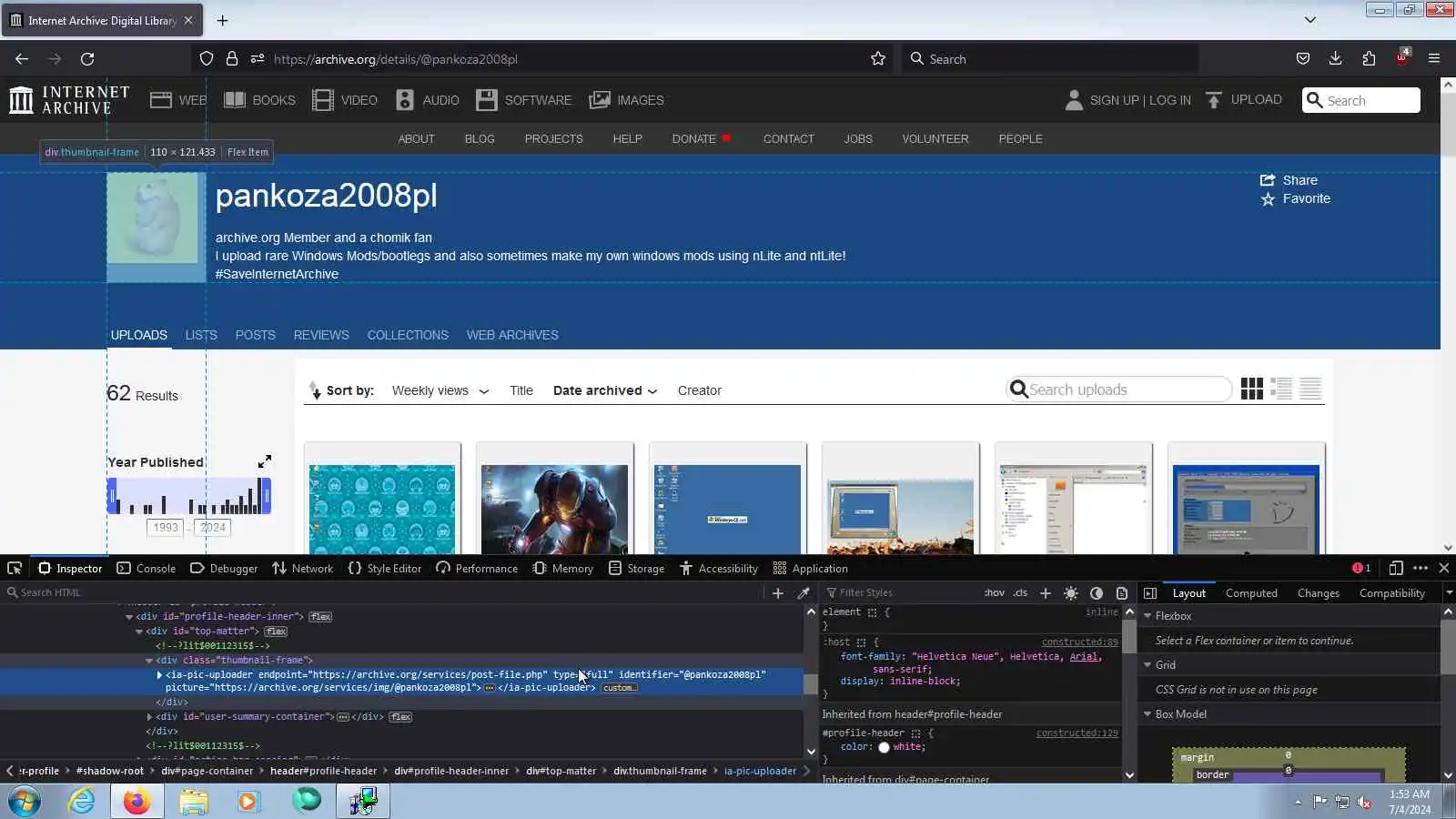The image size is (1456, 819).
Task: Click the Search HTML field in Inspector
Action: click(382, 592)
